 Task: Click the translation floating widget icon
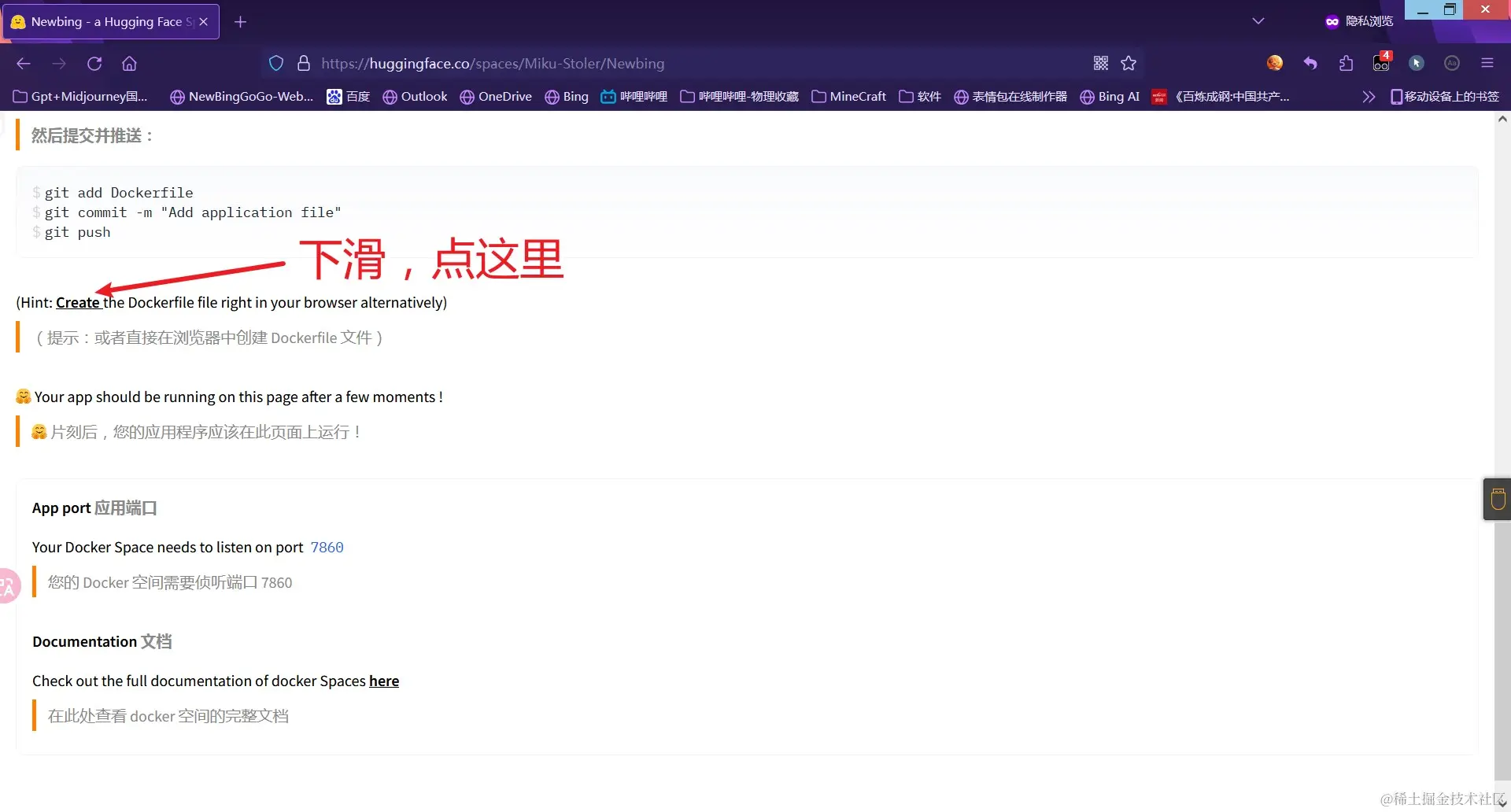8,586
